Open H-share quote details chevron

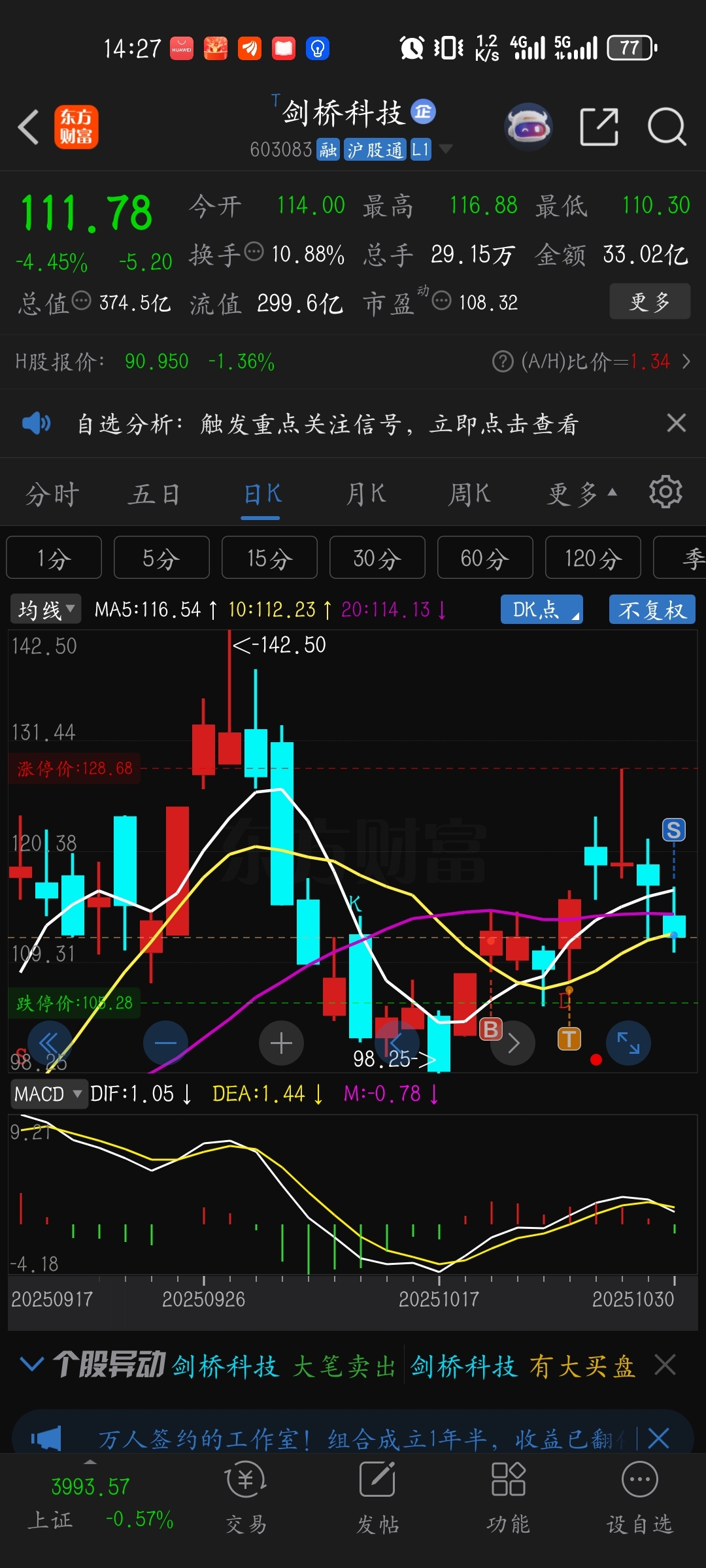(x=686, y=361)
